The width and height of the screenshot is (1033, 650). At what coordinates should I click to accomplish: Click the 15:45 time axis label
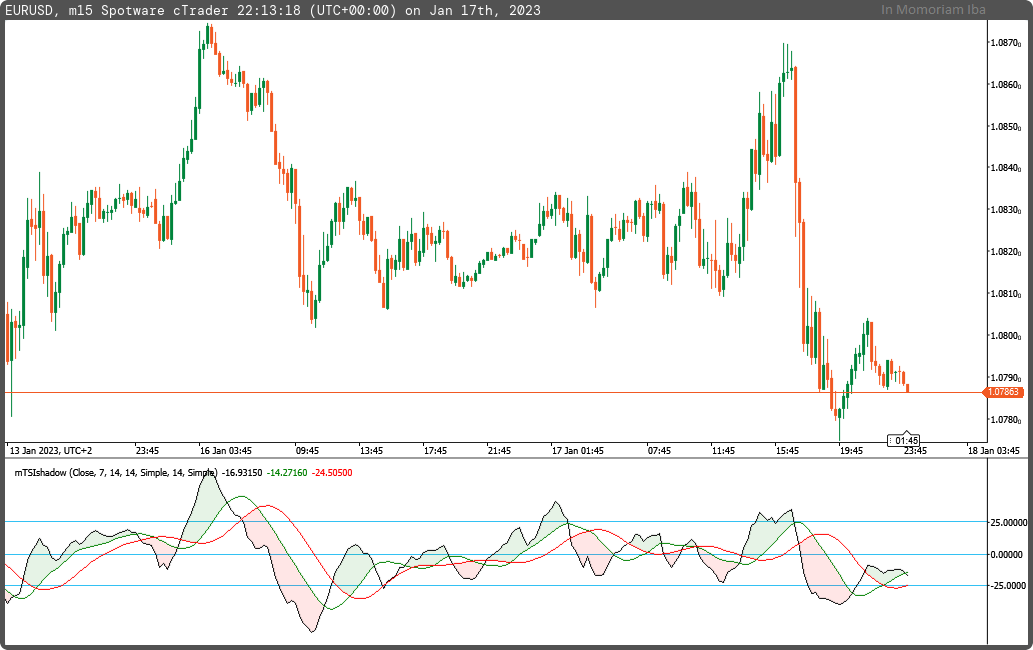787,451
